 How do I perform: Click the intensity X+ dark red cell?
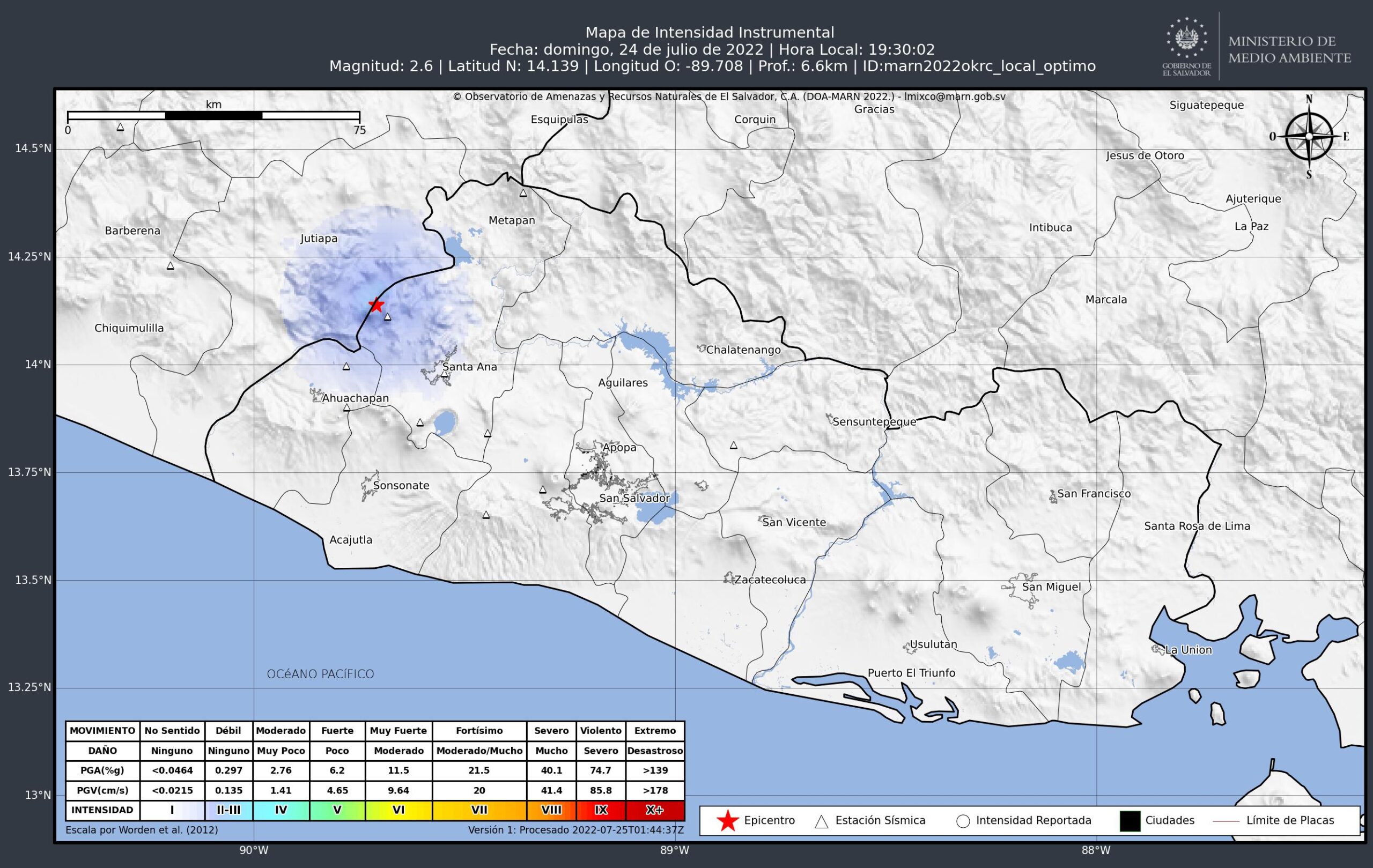pos(654,810)
